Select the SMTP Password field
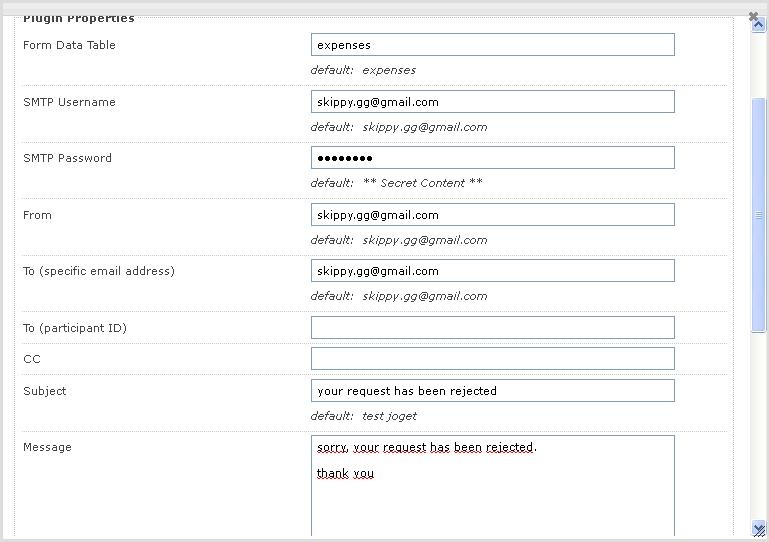The width and height of the screenshot is (769, 542). point(493,158)
